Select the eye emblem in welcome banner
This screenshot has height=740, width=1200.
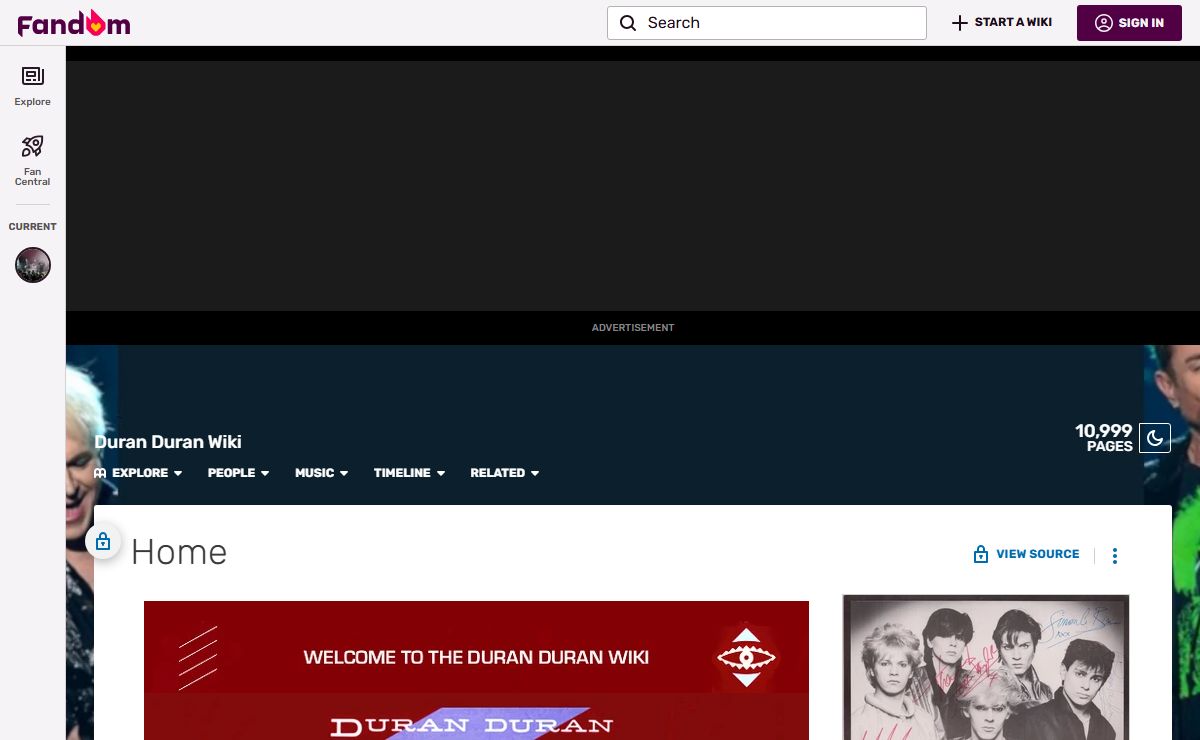click(746, 657)
